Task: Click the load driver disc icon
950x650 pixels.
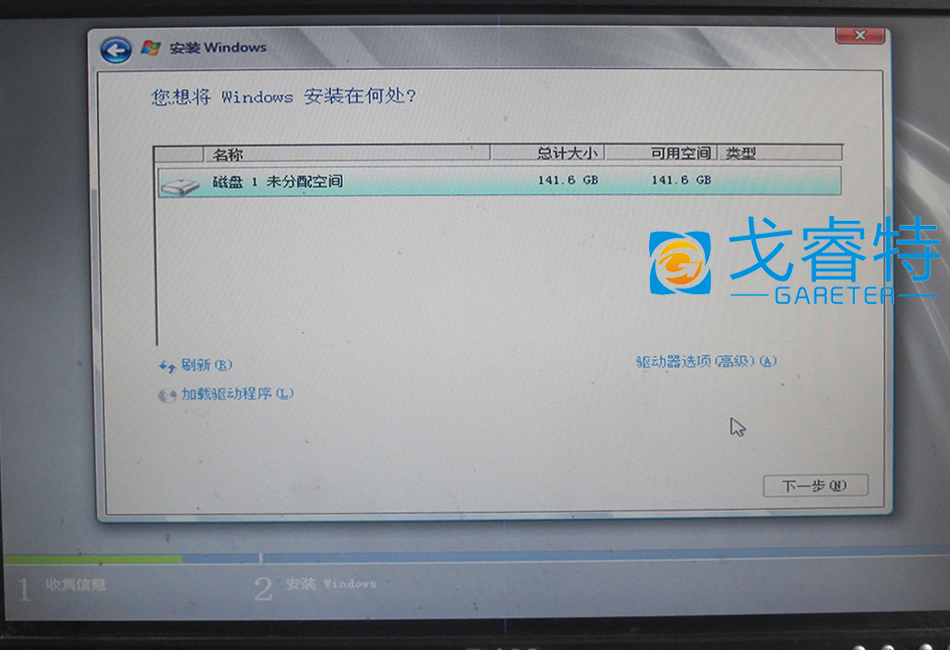Action: [x=167, y=395]
